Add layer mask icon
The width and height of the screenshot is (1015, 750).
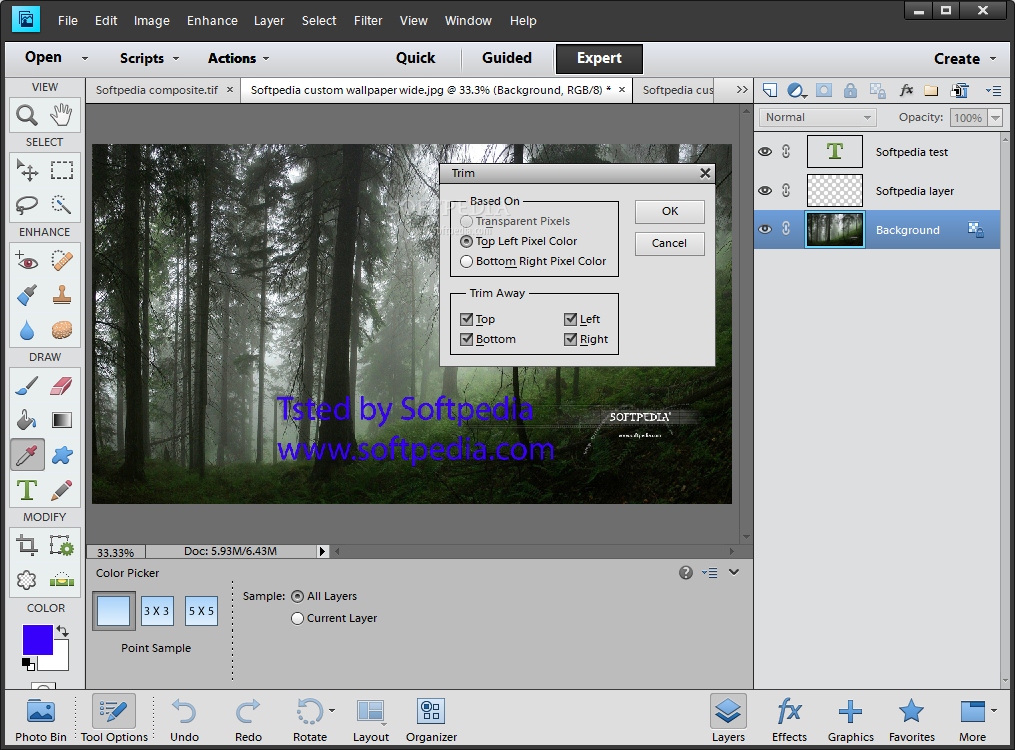[823, 91]
